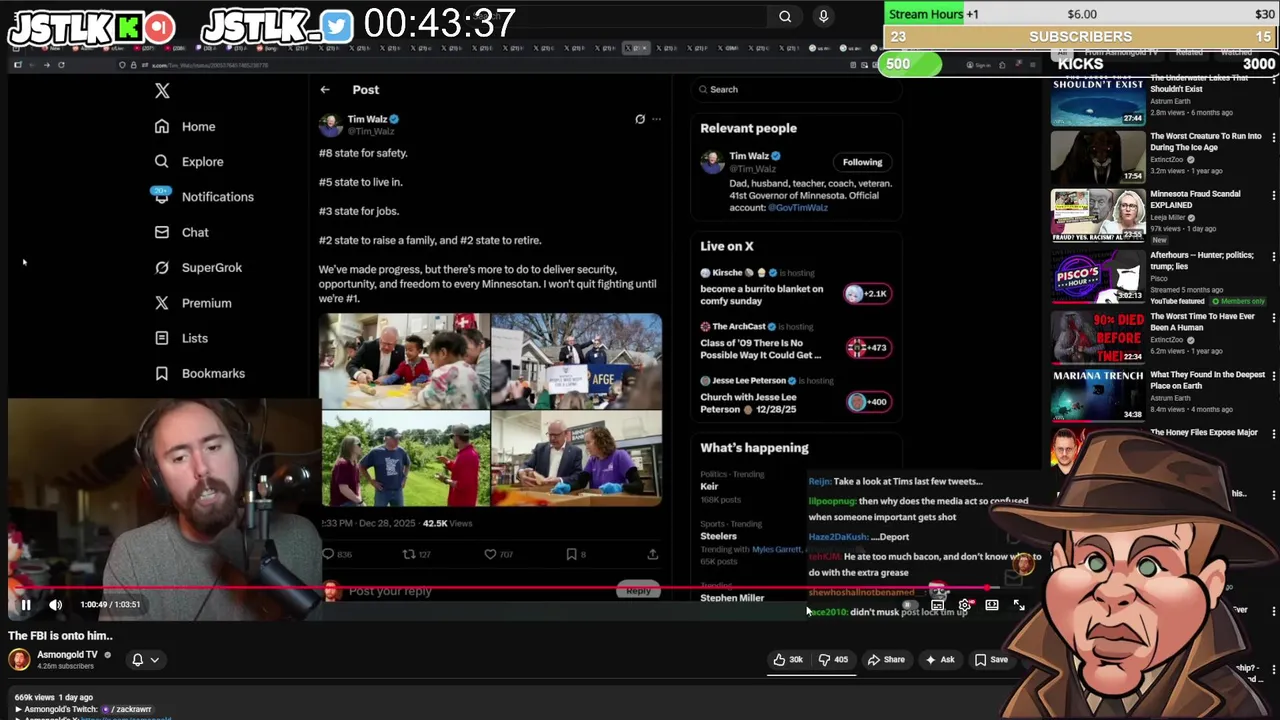
Task: Click the voice search microphone icon
Action: (x=823, y=16)
